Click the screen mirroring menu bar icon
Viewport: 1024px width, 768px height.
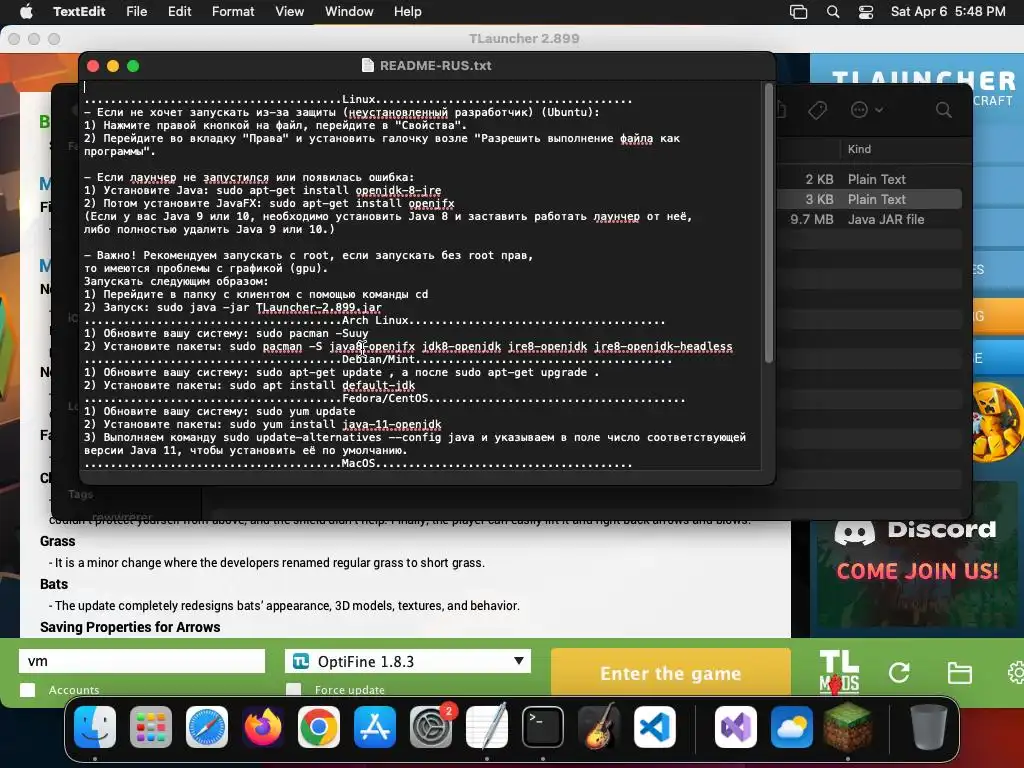(x=798, y=12)
